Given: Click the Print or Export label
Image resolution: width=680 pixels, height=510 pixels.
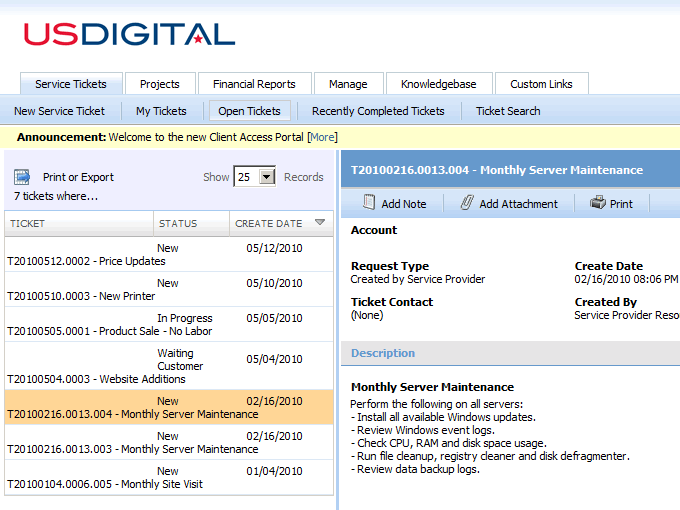Looking at the screenshot, I should (x=78, y=177).
